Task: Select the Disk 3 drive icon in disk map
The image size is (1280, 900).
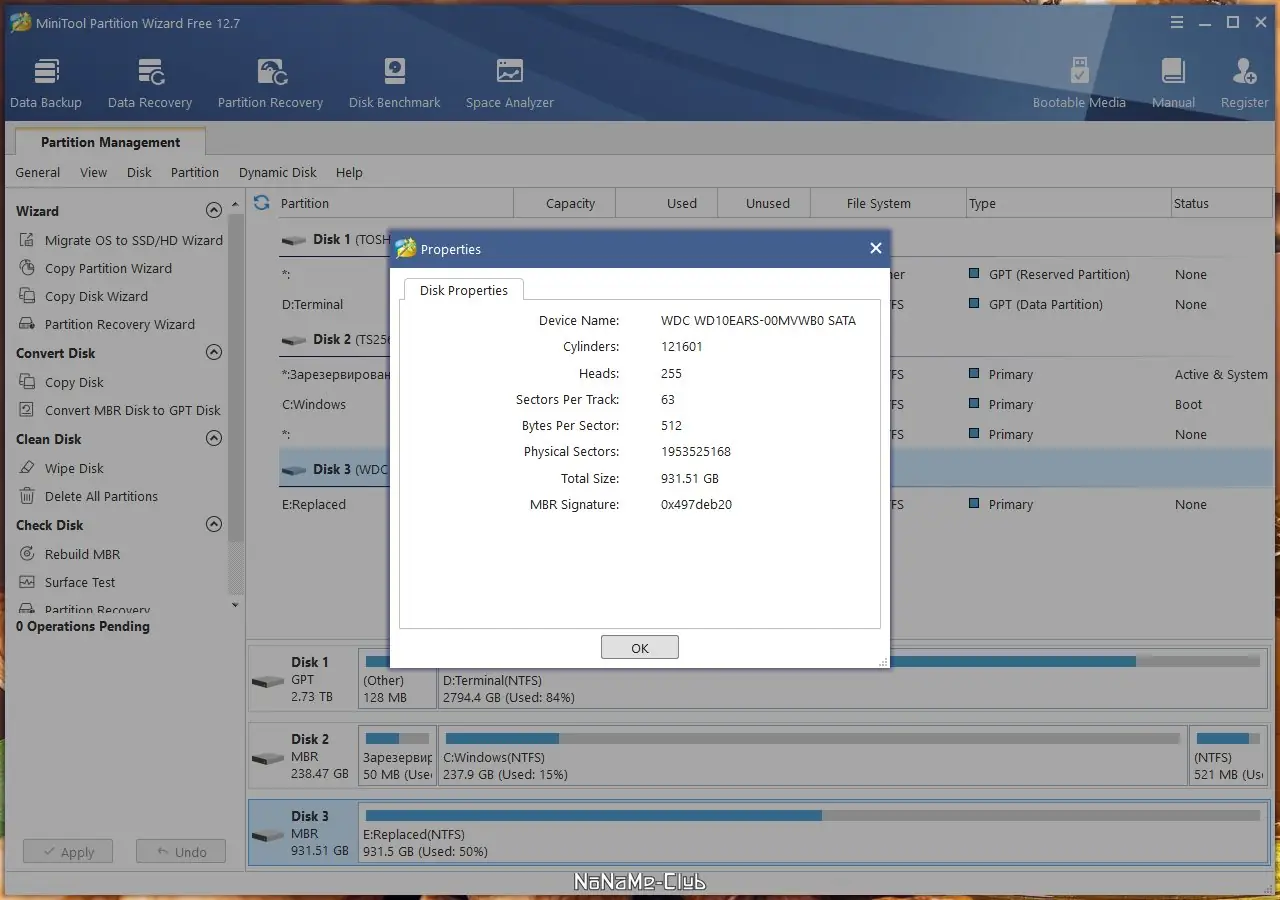Action: pos(268,835)
